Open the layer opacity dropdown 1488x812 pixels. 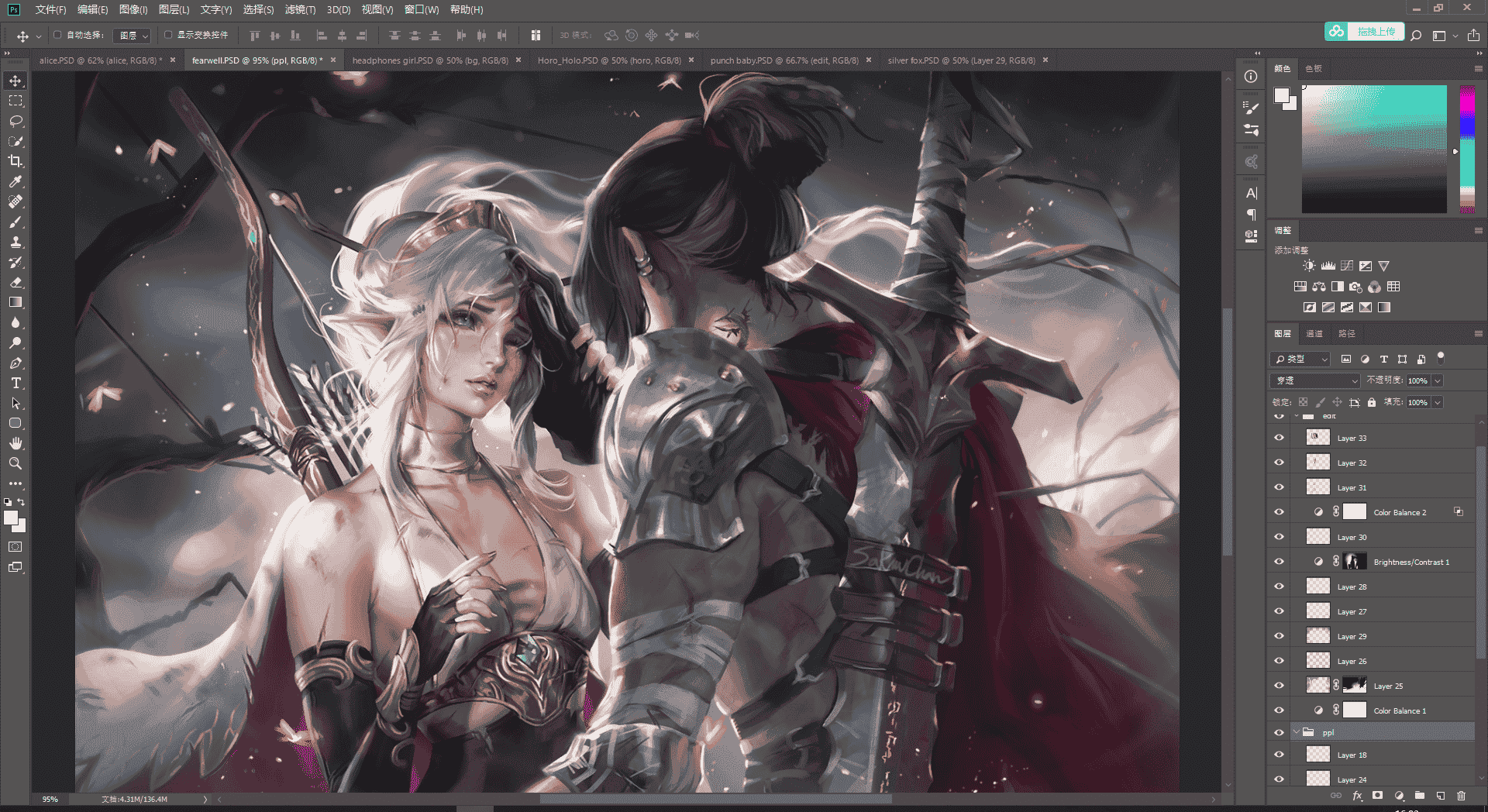pos(1438,380)
